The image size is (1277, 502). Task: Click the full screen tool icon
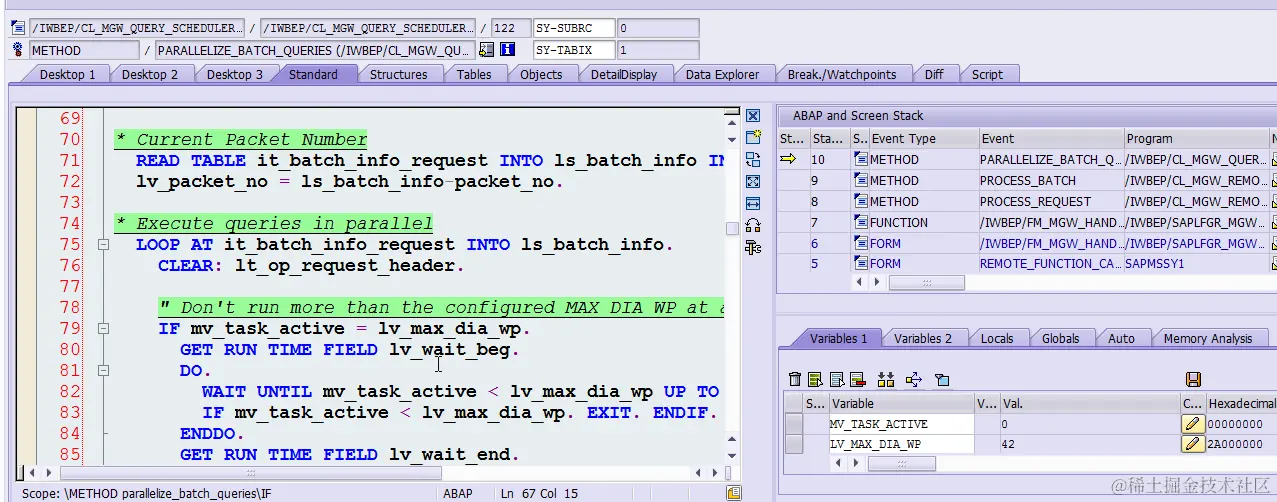[753, 182]
